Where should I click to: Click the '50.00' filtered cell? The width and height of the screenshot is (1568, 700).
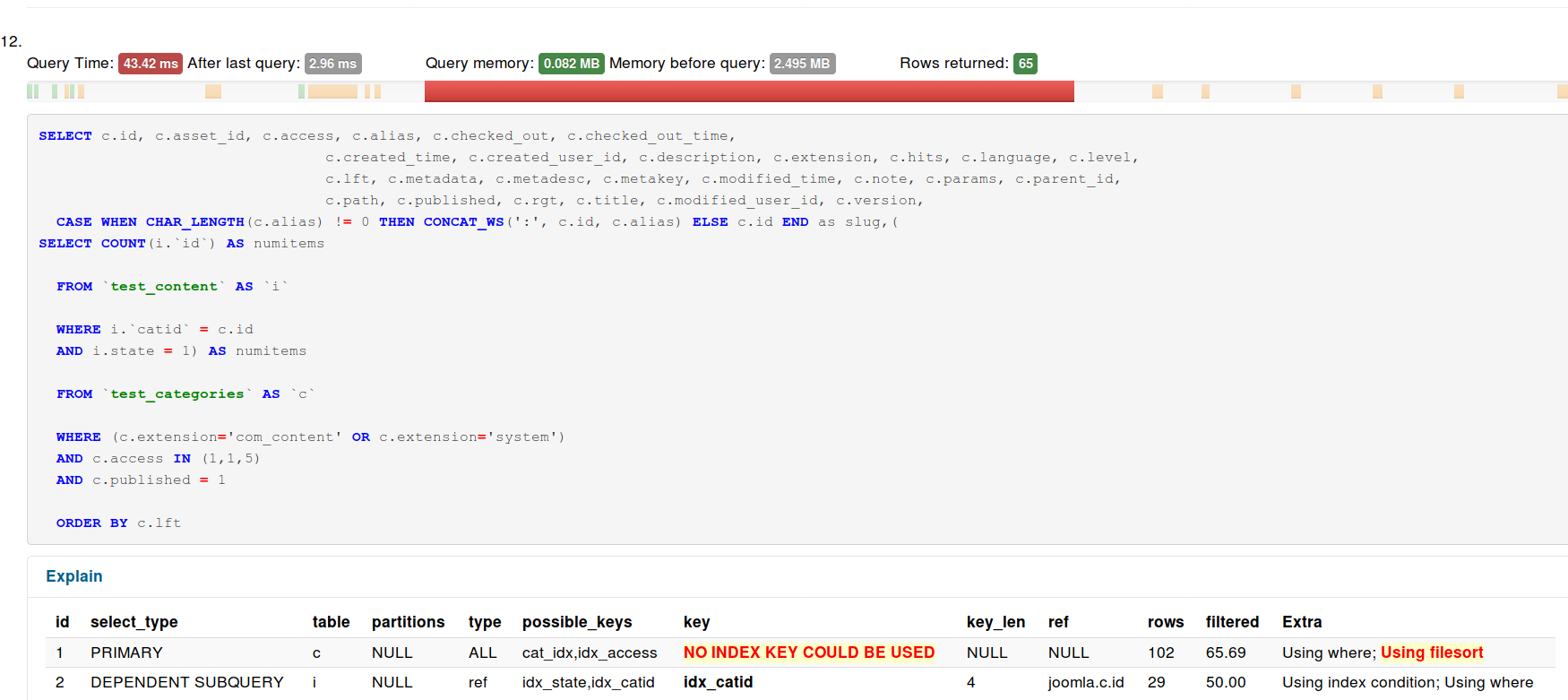click(1226, 682)
